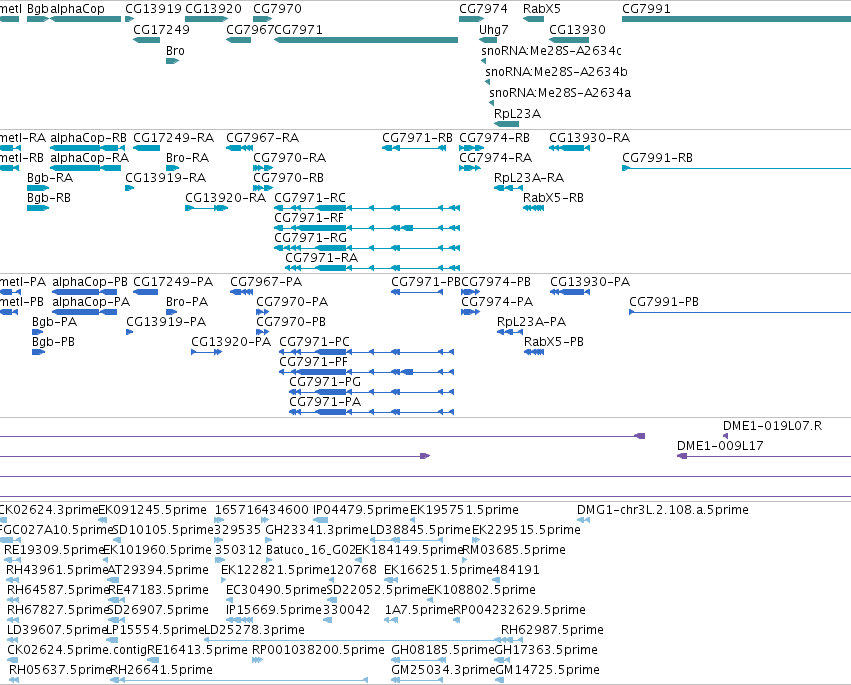Select the alphaCop-PB protein feature
The image size is (851, 685).
point(85,292)
